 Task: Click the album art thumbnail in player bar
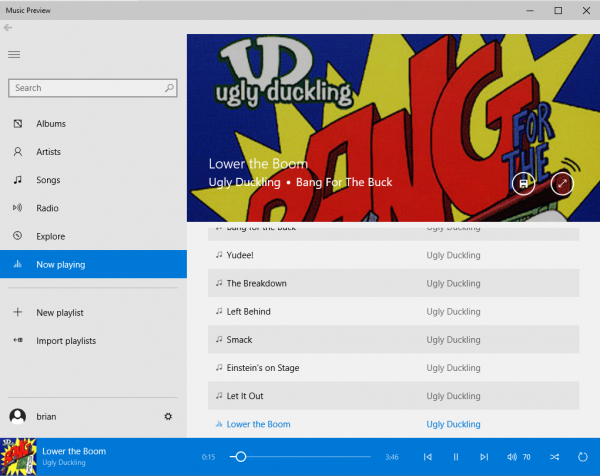click(18, 457)
